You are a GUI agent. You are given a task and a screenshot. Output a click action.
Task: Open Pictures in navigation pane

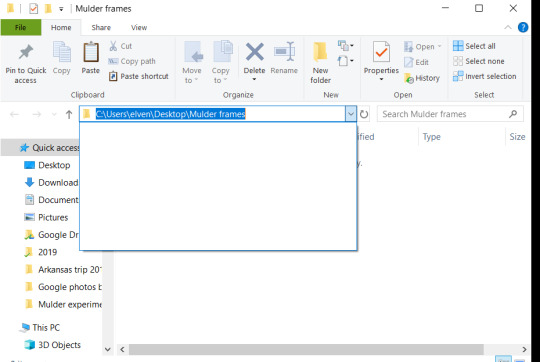pyautogui.click(x=46, y=217)
